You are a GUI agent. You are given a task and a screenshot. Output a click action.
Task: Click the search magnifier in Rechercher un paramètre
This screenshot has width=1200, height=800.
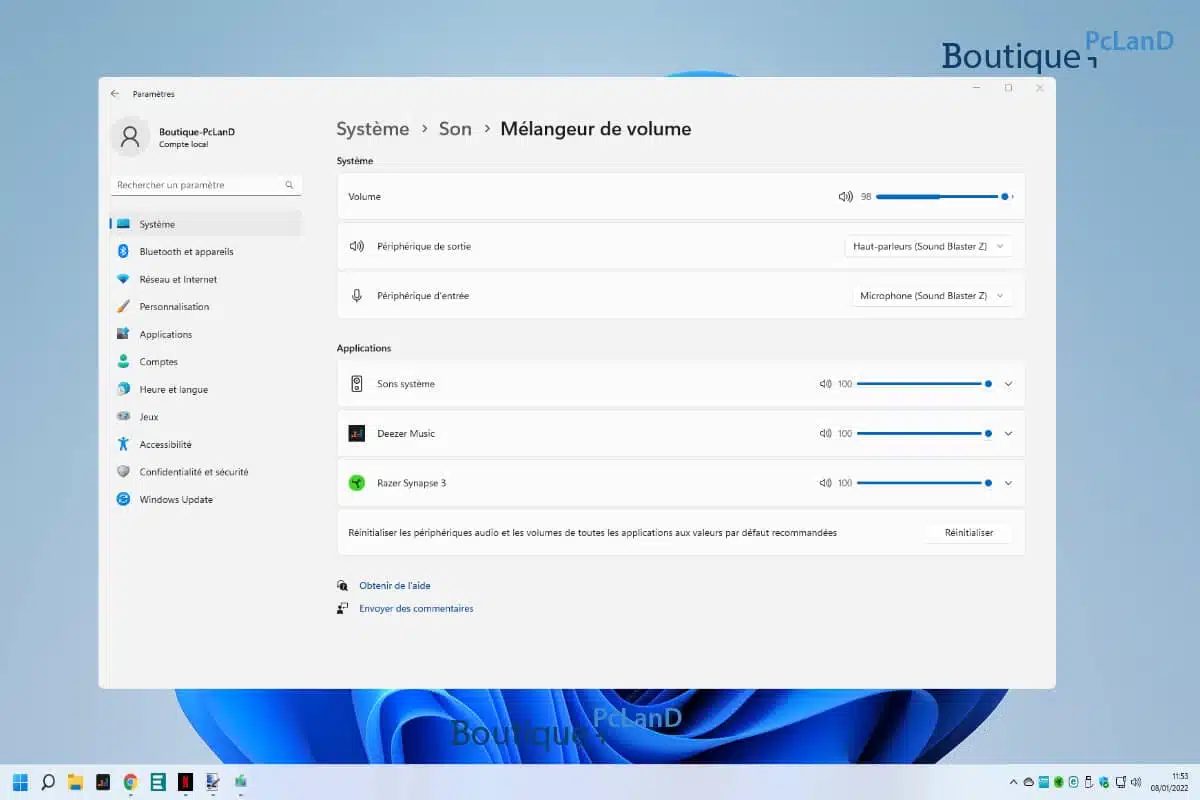point(289,185)
